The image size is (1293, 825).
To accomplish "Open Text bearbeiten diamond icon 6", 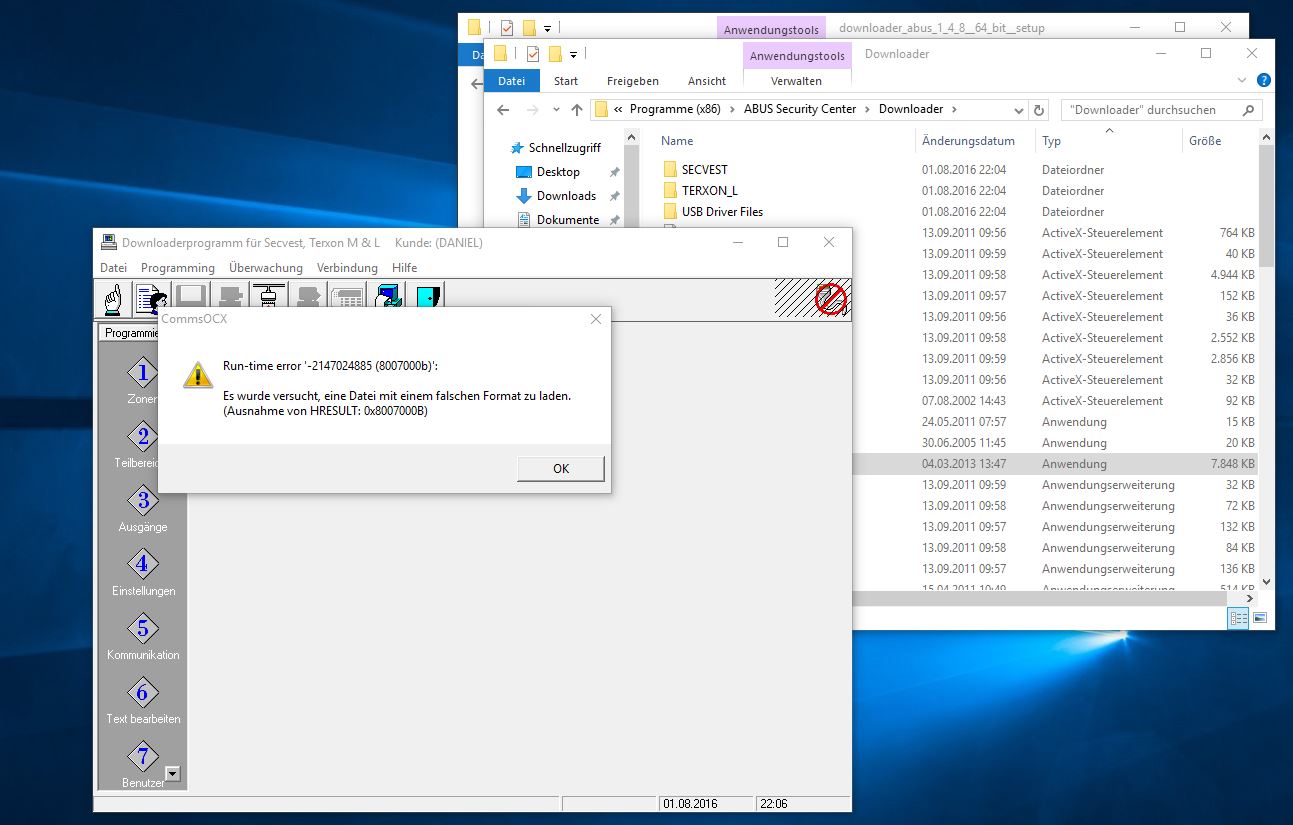I will pyautogui.click(x=142, y=692).
